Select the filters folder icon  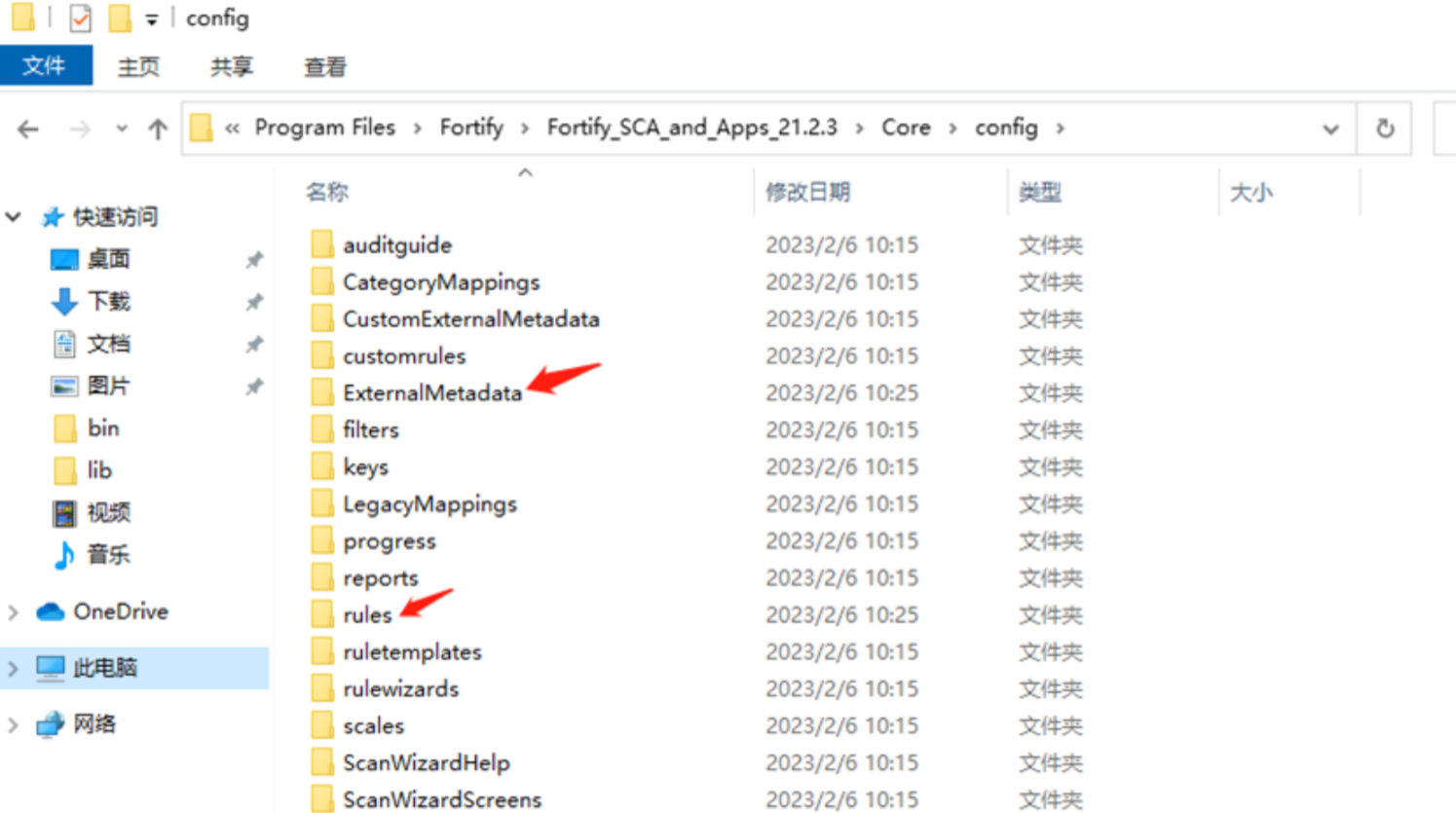pos(322,429)
